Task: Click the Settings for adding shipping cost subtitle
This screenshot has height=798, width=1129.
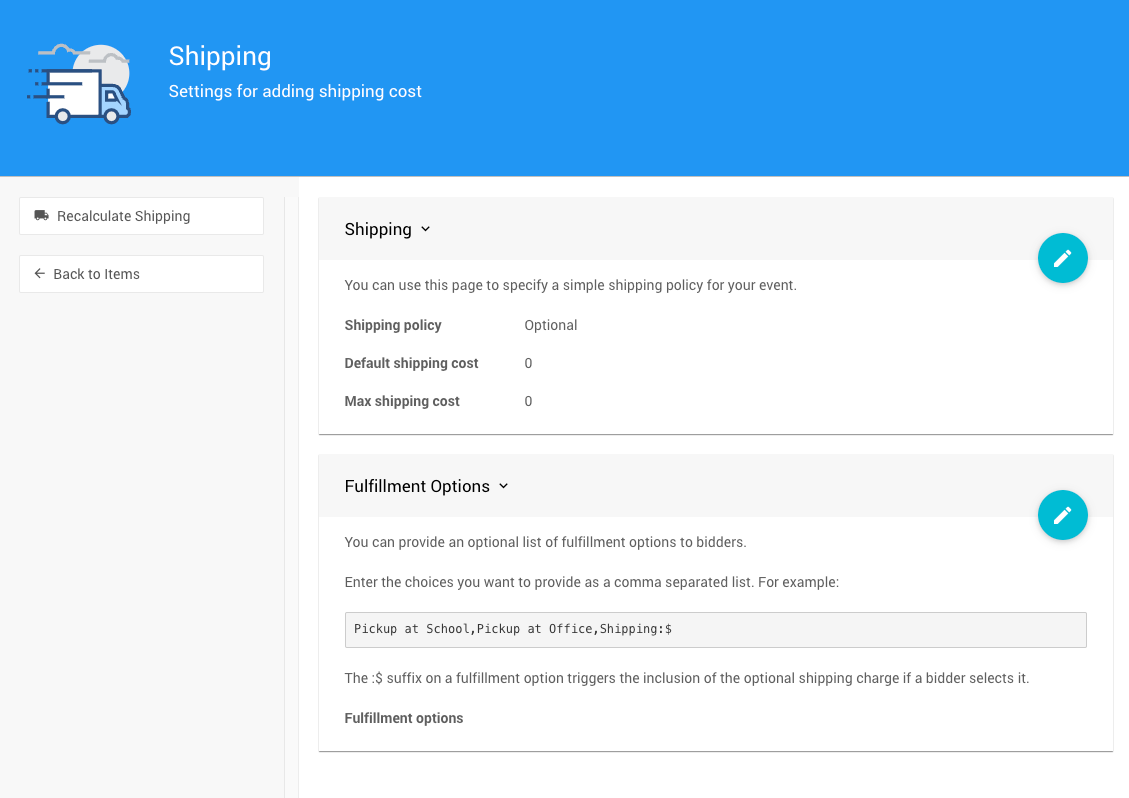Action: [295, 91]
